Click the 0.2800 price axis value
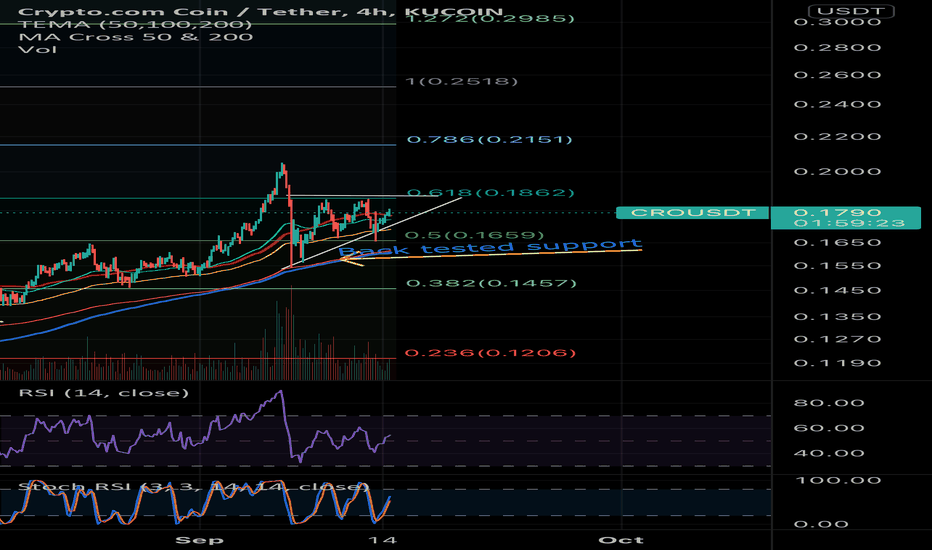This screenshot has width=932, height=550. [837, 48]
